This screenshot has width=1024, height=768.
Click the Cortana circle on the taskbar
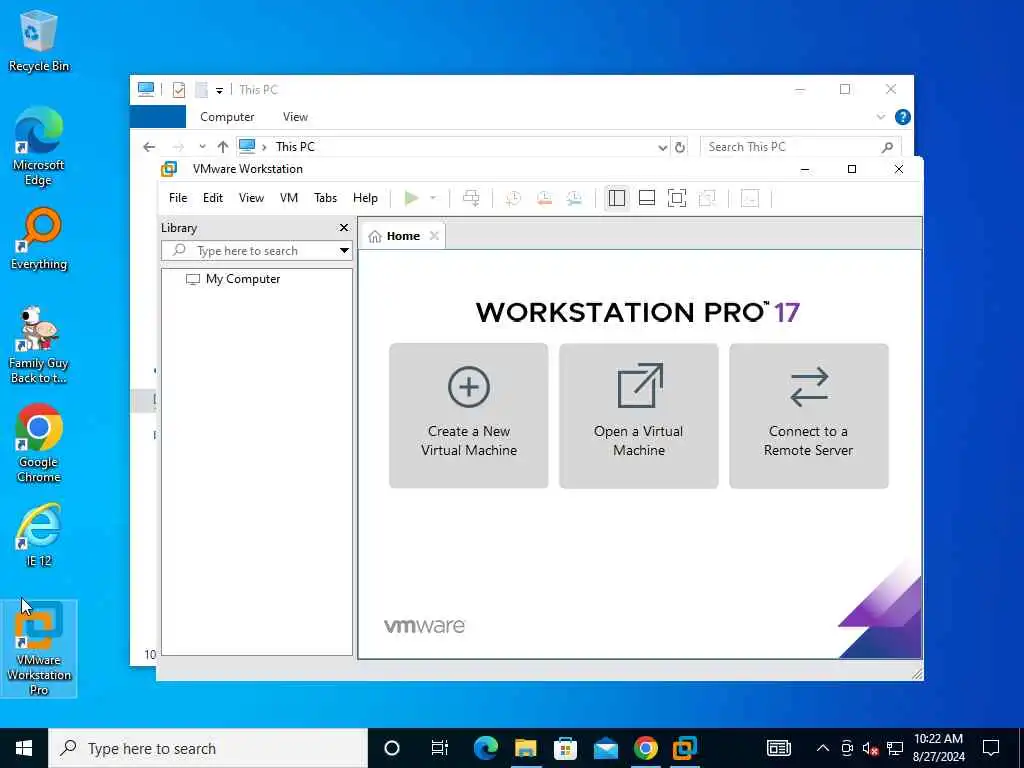click(392, 748)
